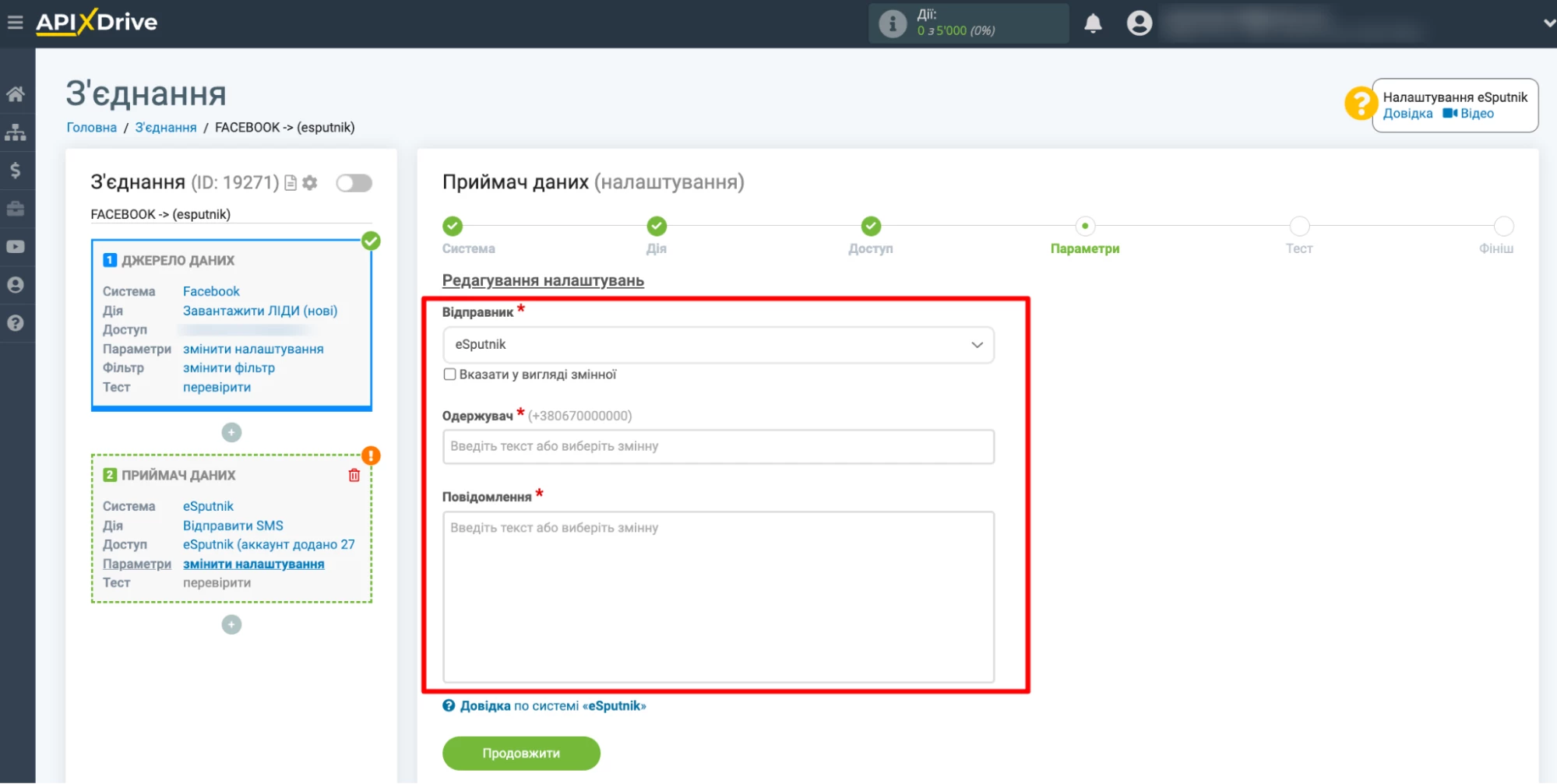Click the source 'перевірити' test link
The width and height of the screenshot is (1557, 784).
point(217,387)
